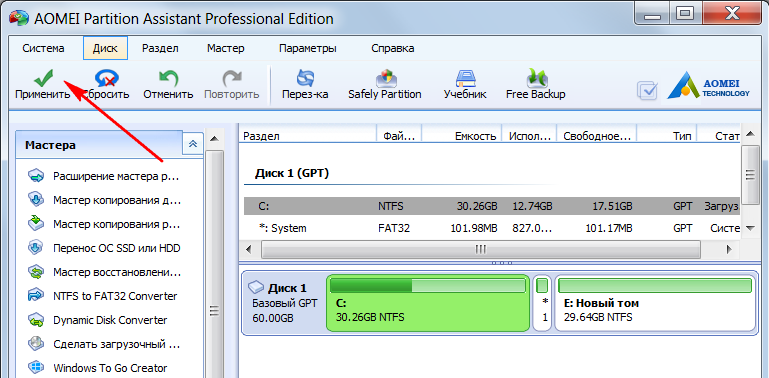The width and height of the screenshot is (769, 378).
Task: Click the horizontal scrollbar thumb in table
Action: (481, 249)
